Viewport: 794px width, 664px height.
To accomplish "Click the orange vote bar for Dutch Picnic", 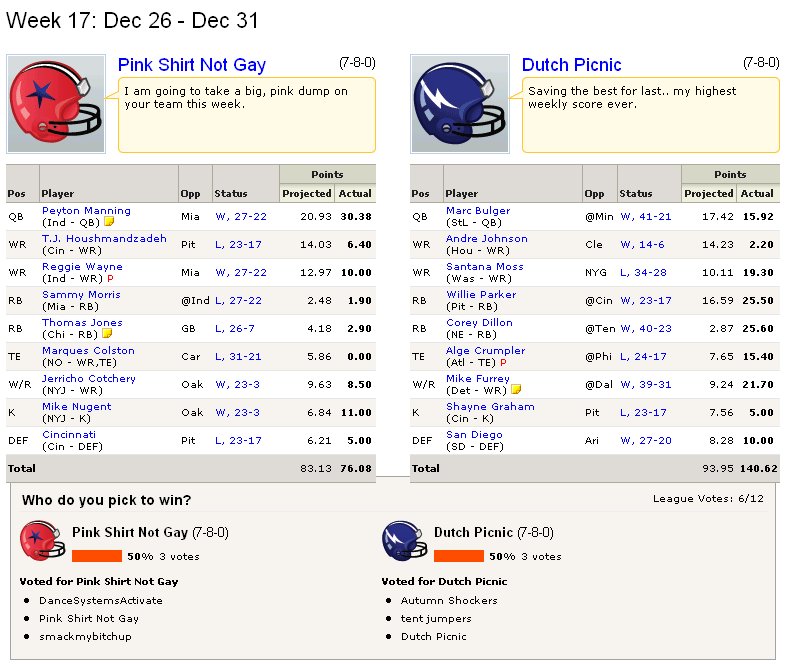I will 459,556.
